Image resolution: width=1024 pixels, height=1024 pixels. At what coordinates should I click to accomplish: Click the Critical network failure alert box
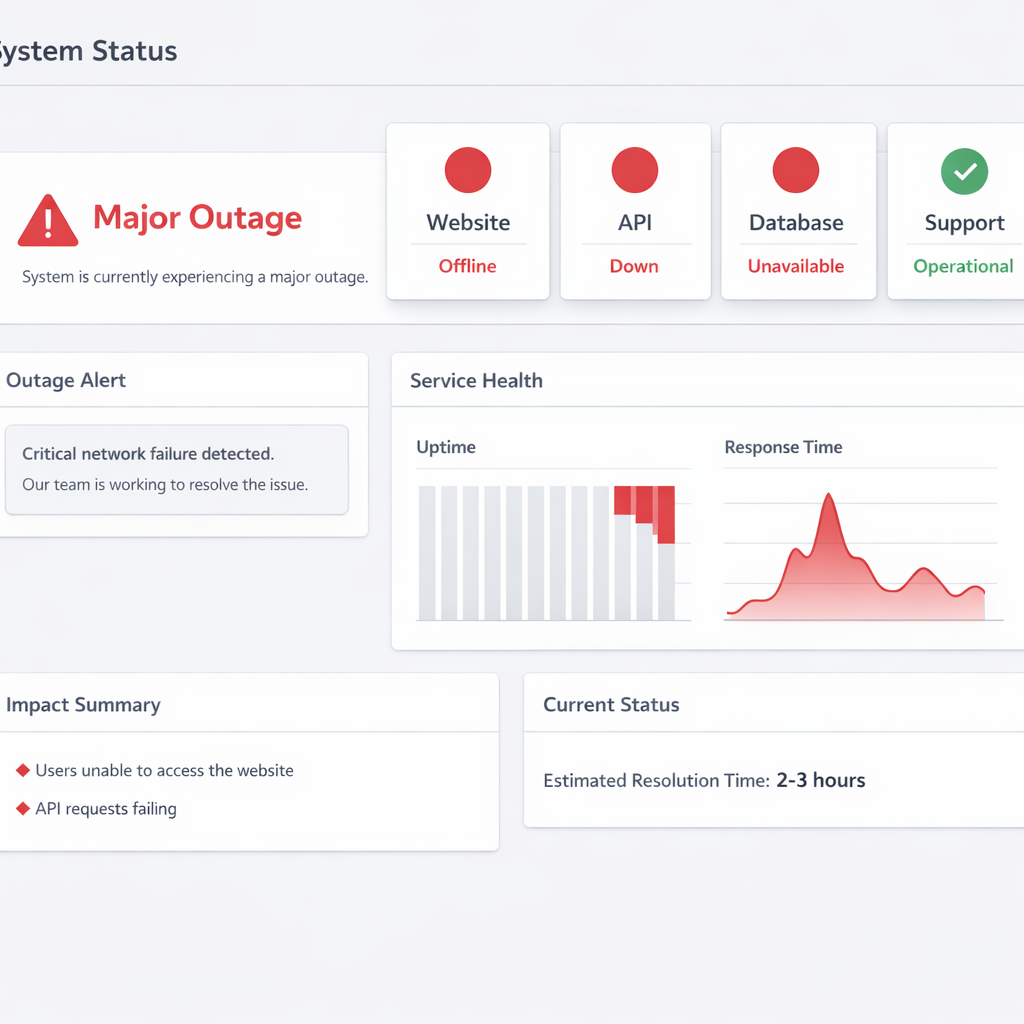point(176,469)
